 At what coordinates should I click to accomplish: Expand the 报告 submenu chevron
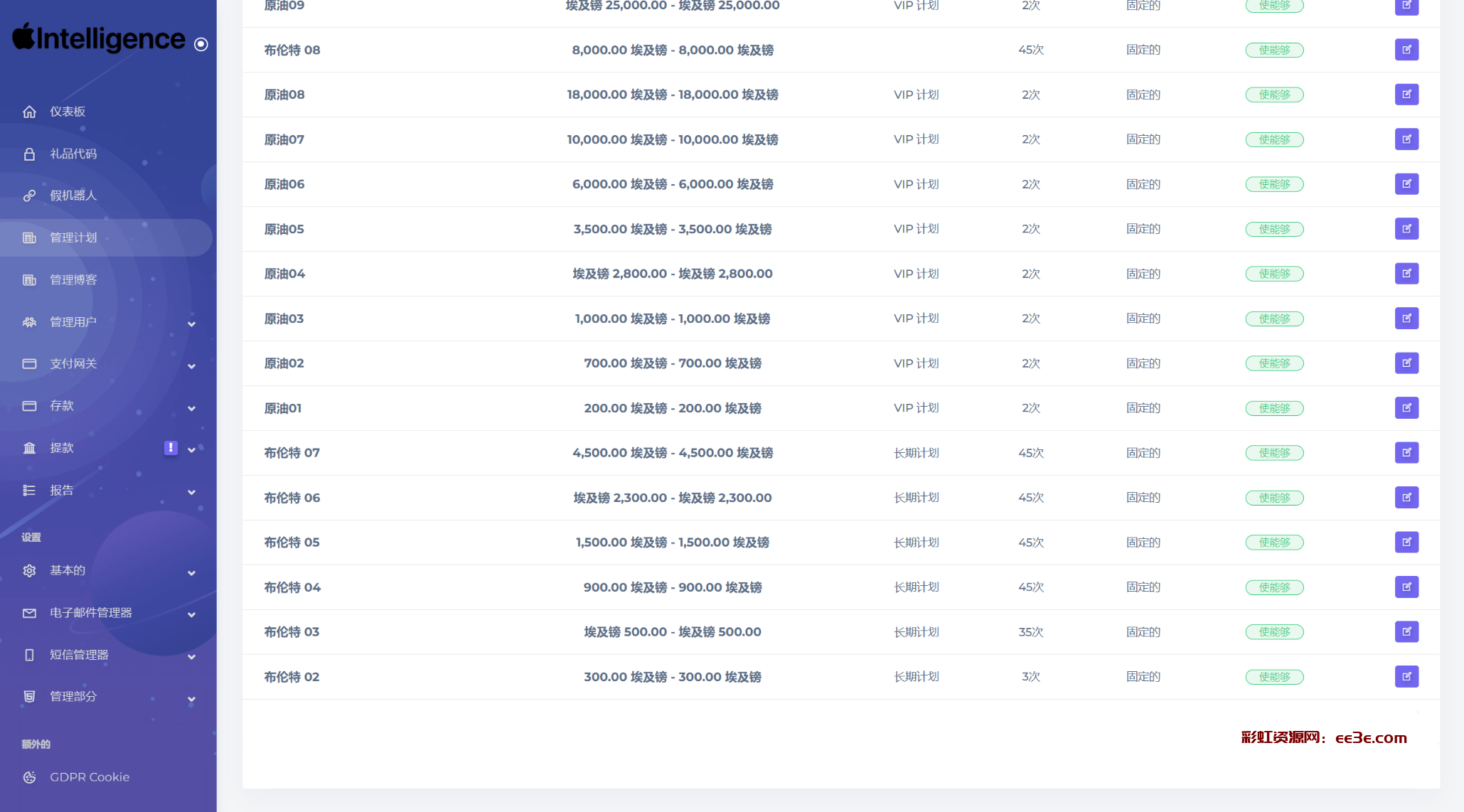(191, 492)
